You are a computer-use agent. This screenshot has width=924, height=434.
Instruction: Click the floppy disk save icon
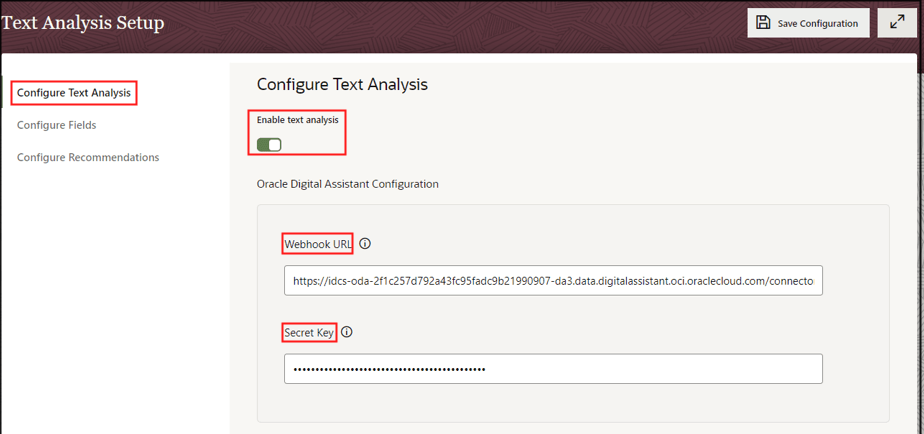click(763, 23)
